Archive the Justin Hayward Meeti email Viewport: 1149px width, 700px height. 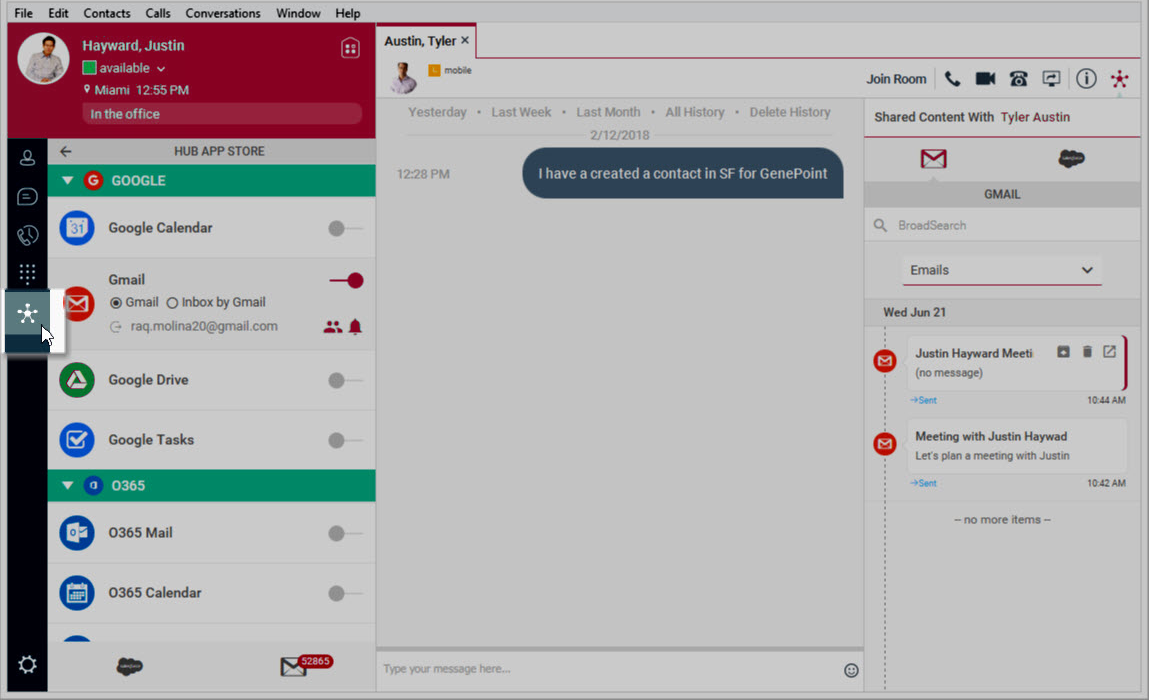[1063, 352]
